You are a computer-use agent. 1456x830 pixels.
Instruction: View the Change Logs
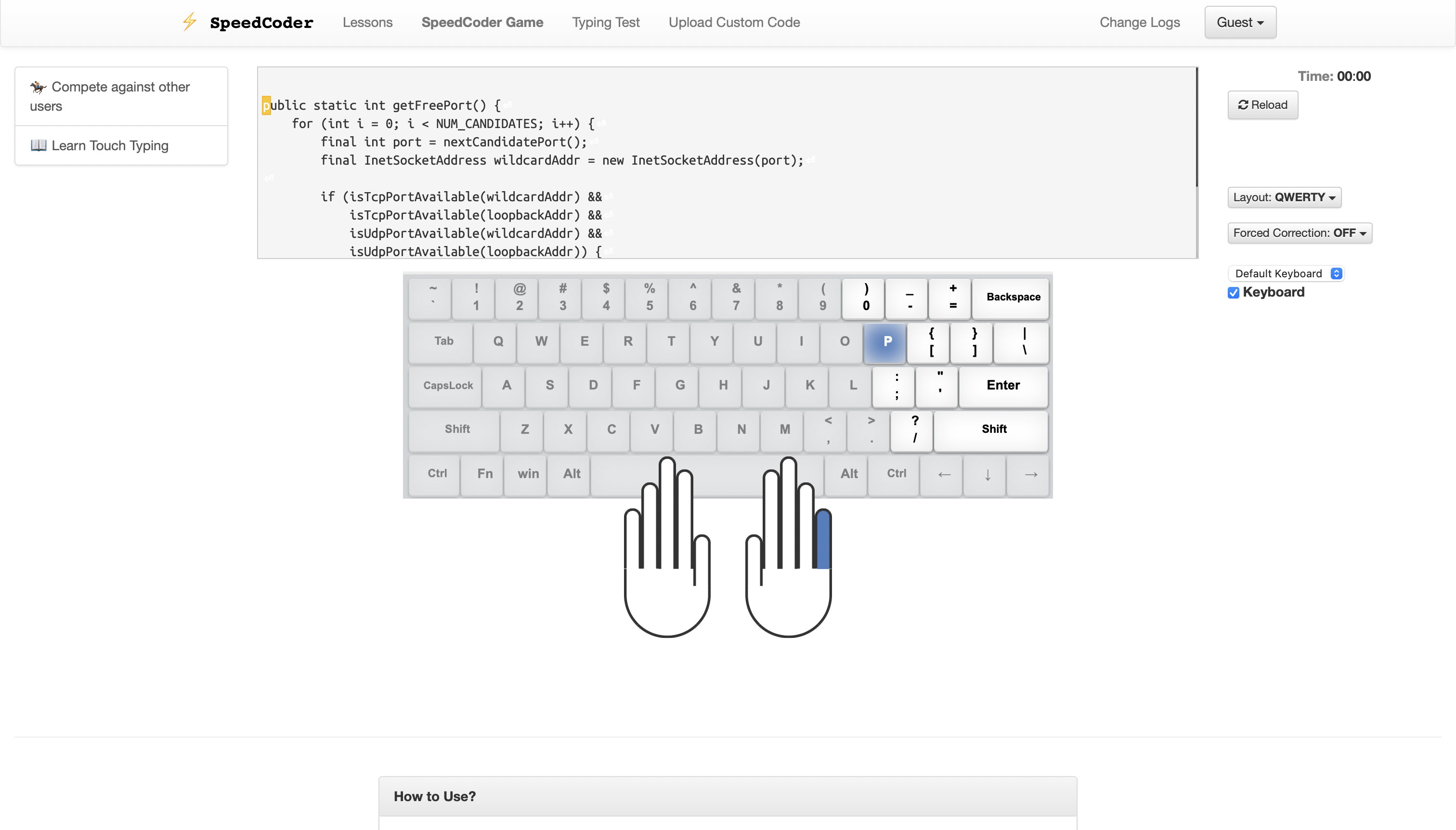click(x=1139, y=22)
